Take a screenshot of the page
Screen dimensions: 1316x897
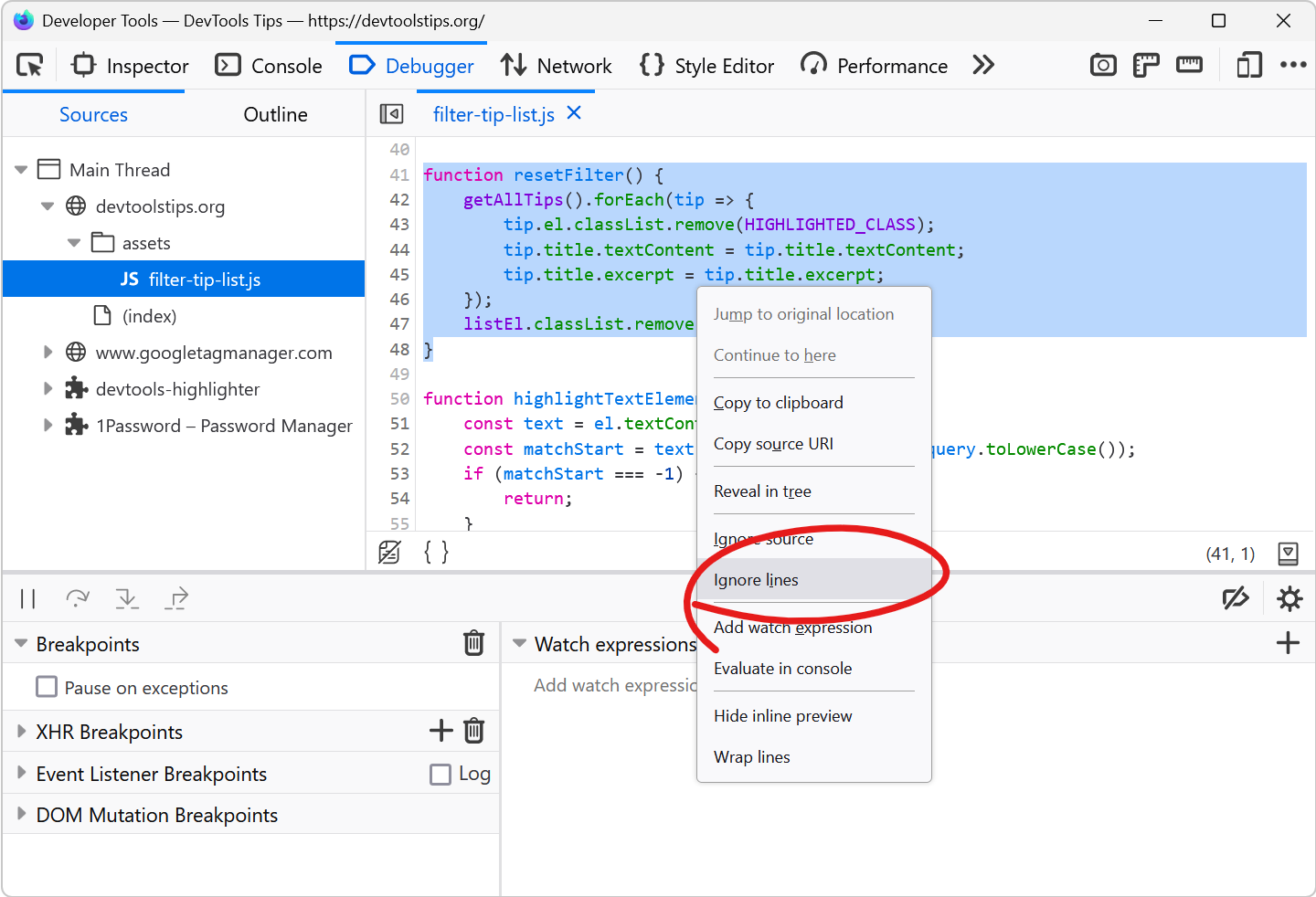pos(1103,65)
